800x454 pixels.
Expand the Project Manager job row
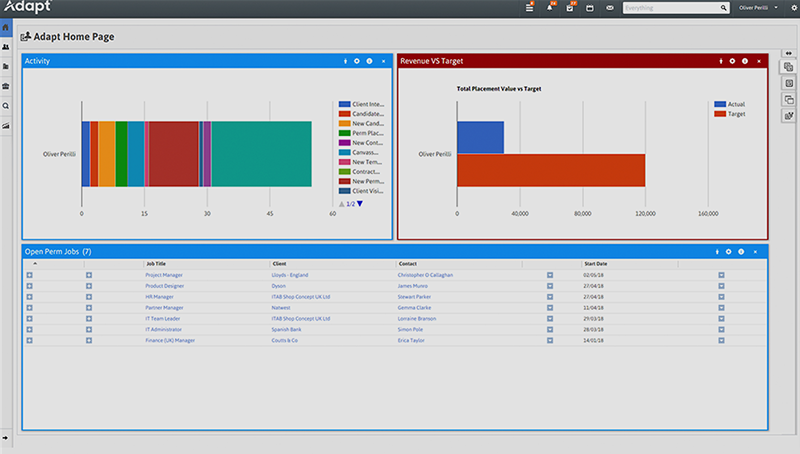point(30,274)
